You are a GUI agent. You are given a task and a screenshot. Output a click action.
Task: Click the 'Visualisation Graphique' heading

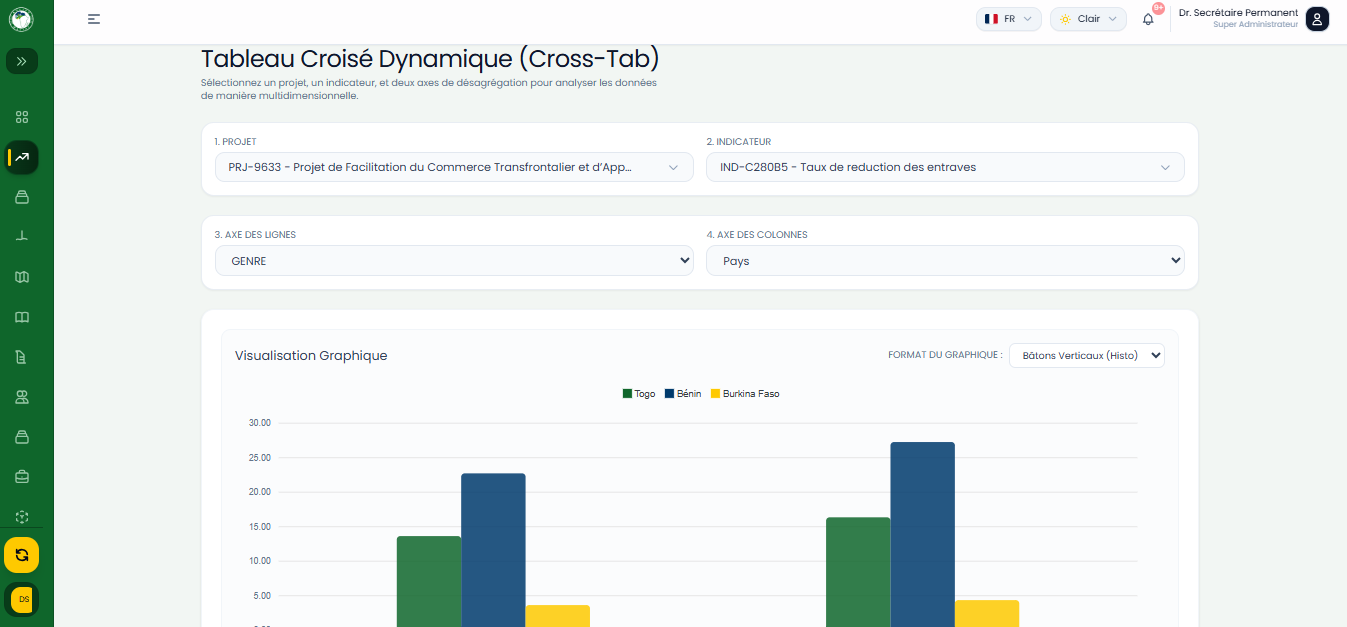click(x=311, y=355)
